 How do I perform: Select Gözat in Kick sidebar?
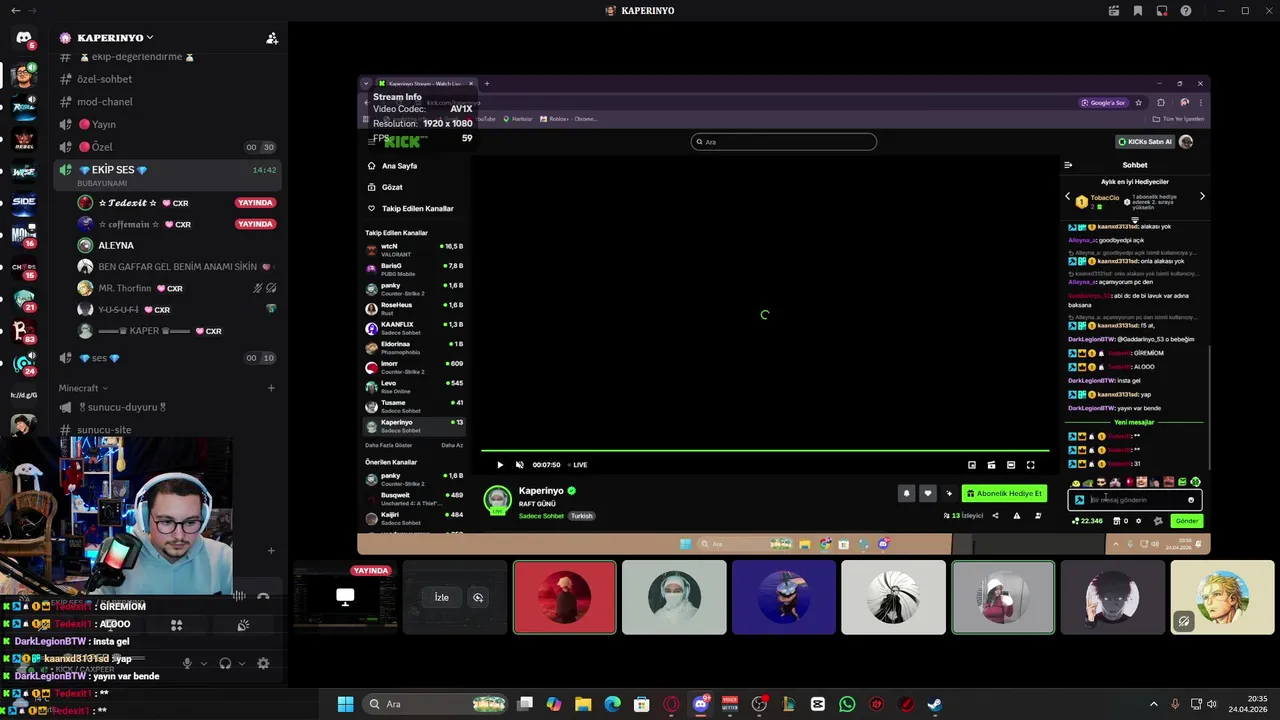[392, 187]
